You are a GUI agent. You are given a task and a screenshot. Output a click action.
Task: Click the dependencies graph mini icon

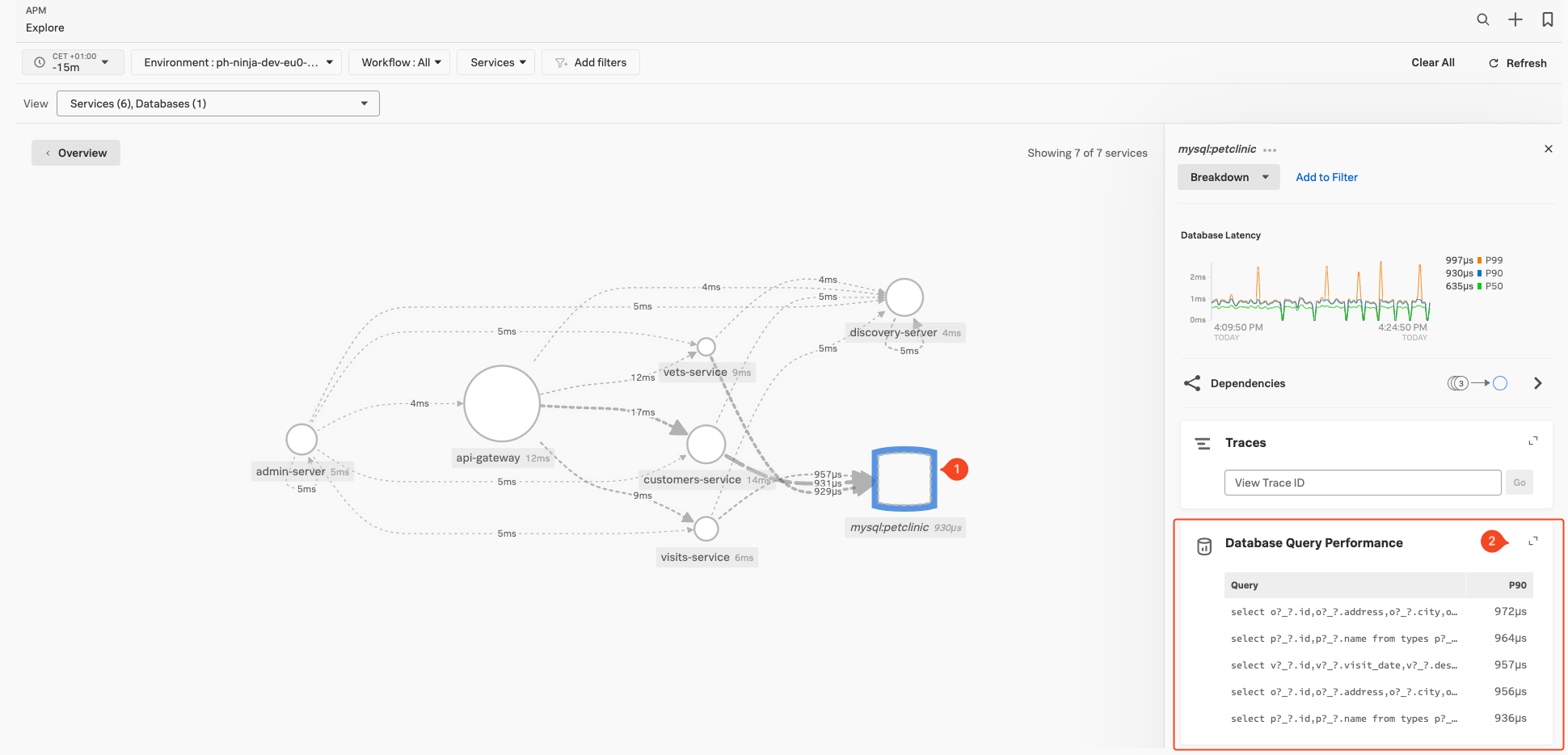1477,383
